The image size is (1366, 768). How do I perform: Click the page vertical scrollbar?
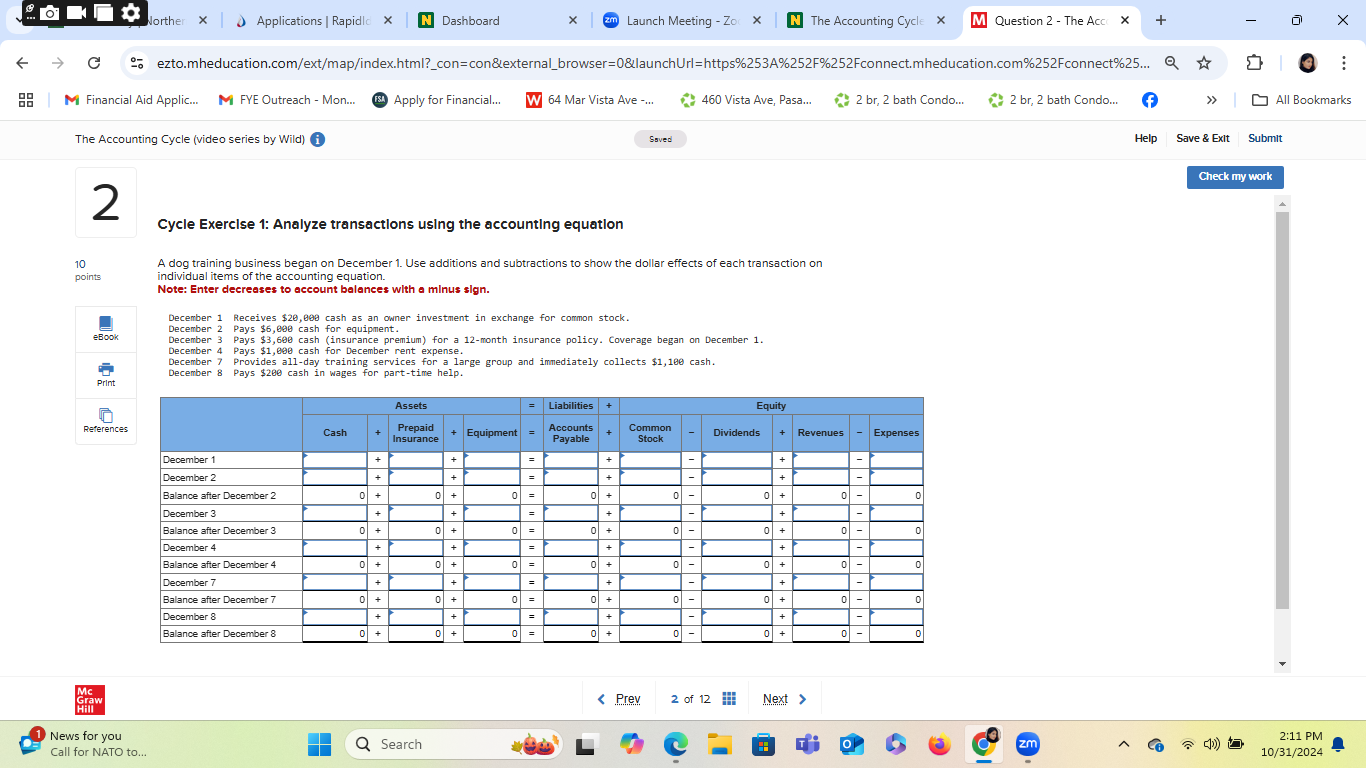(x=1283, y=410)
